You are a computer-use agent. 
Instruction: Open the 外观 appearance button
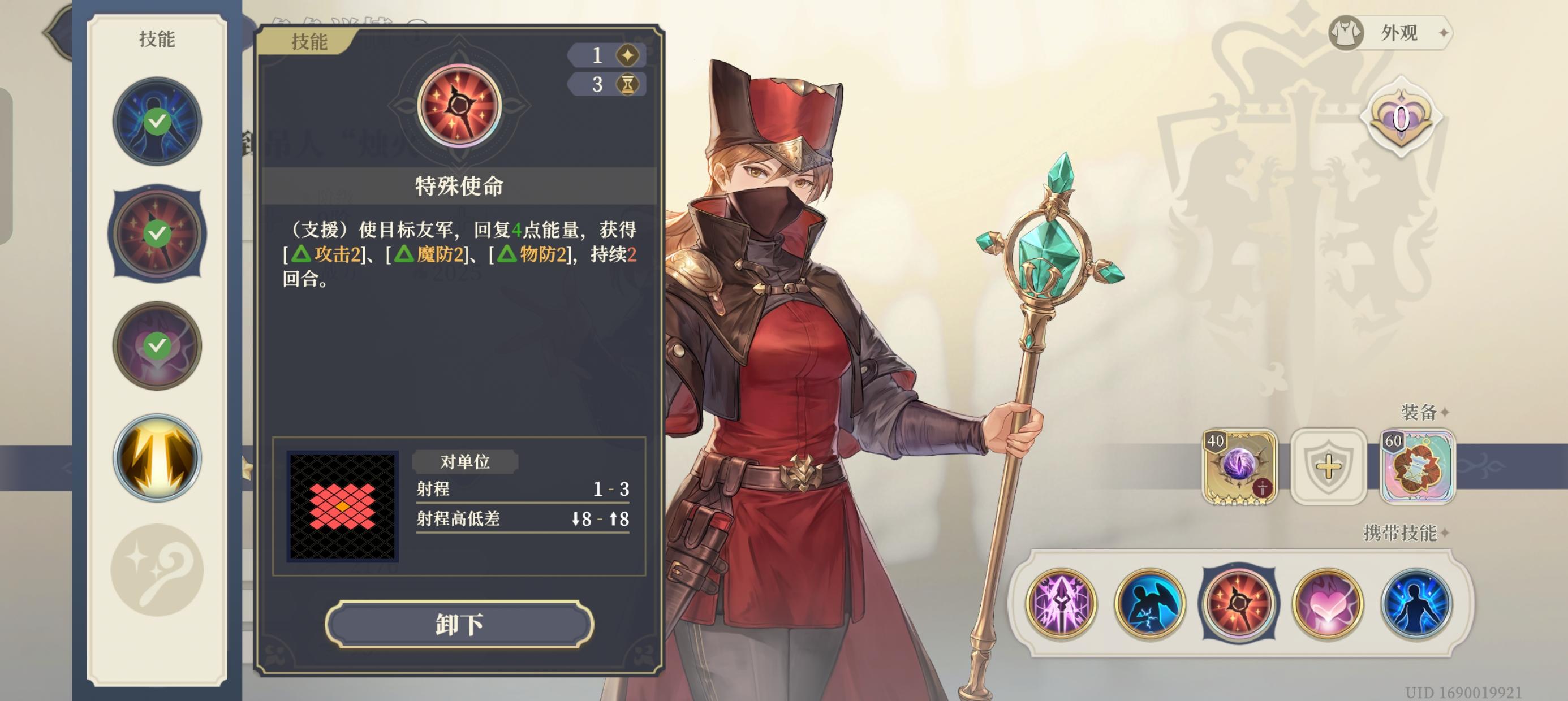1390,33
